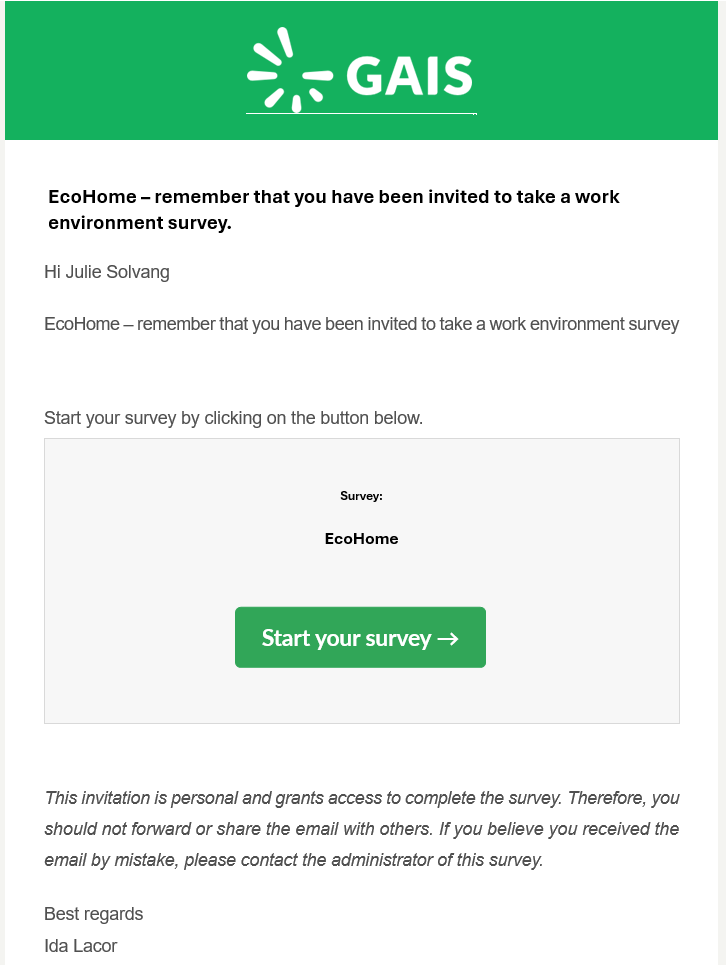
Task: Click the Best regards closing line
Action: point(93,914)
